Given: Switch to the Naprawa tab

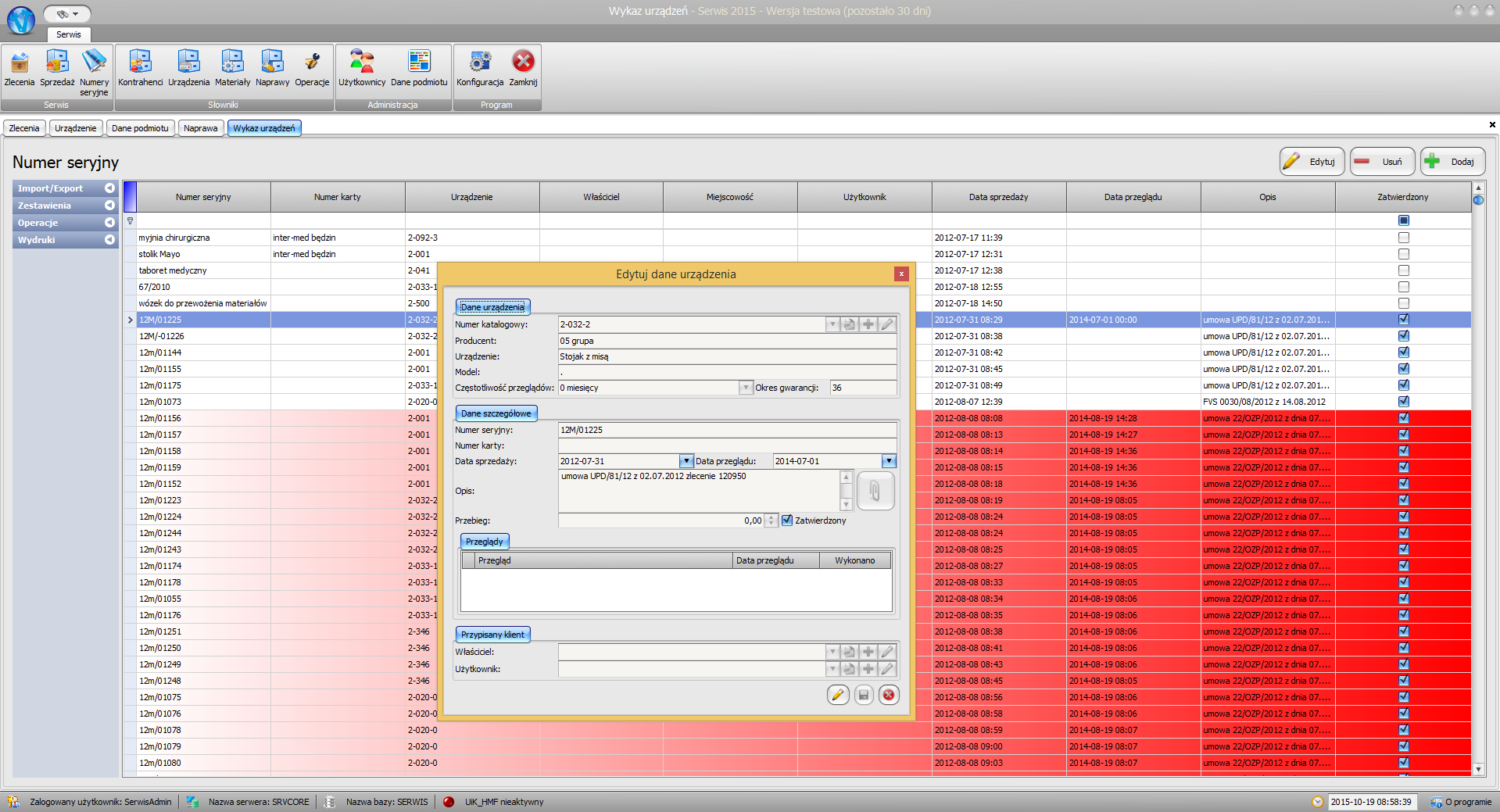Looking at the screenshot, I should click(201, 128).
